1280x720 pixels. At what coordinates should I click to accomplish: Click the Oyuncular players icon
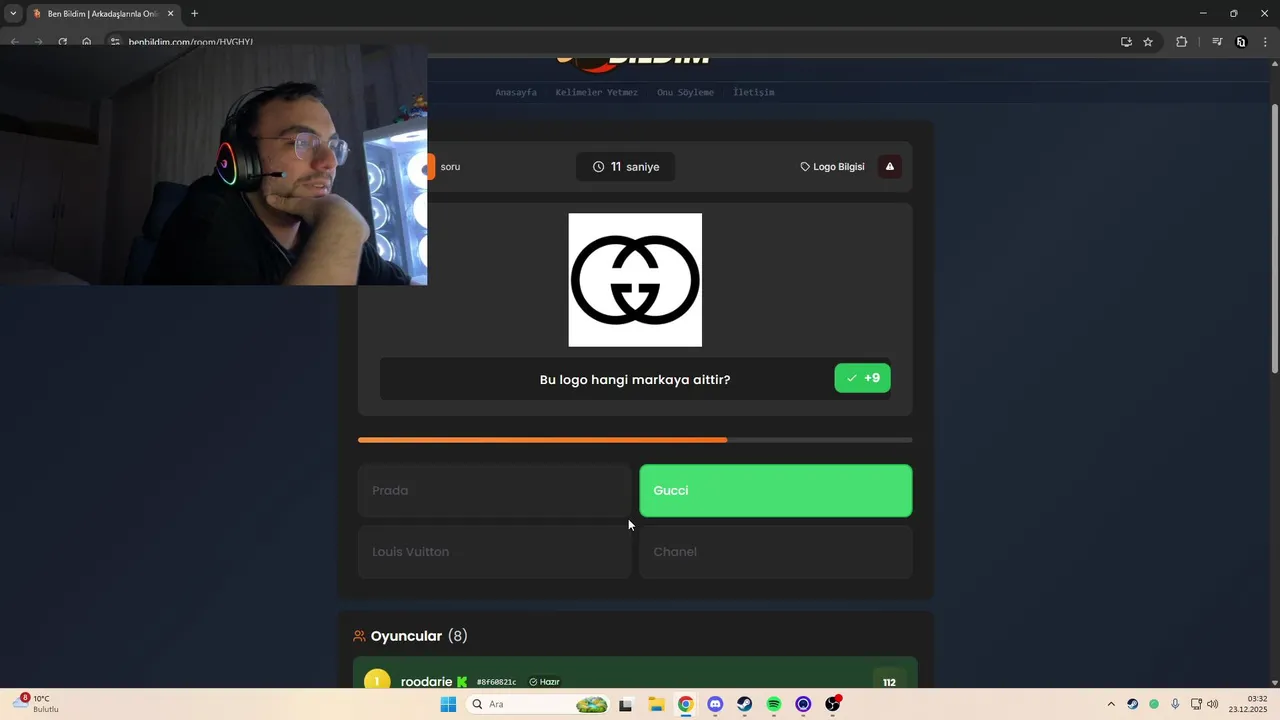point(359,636)
